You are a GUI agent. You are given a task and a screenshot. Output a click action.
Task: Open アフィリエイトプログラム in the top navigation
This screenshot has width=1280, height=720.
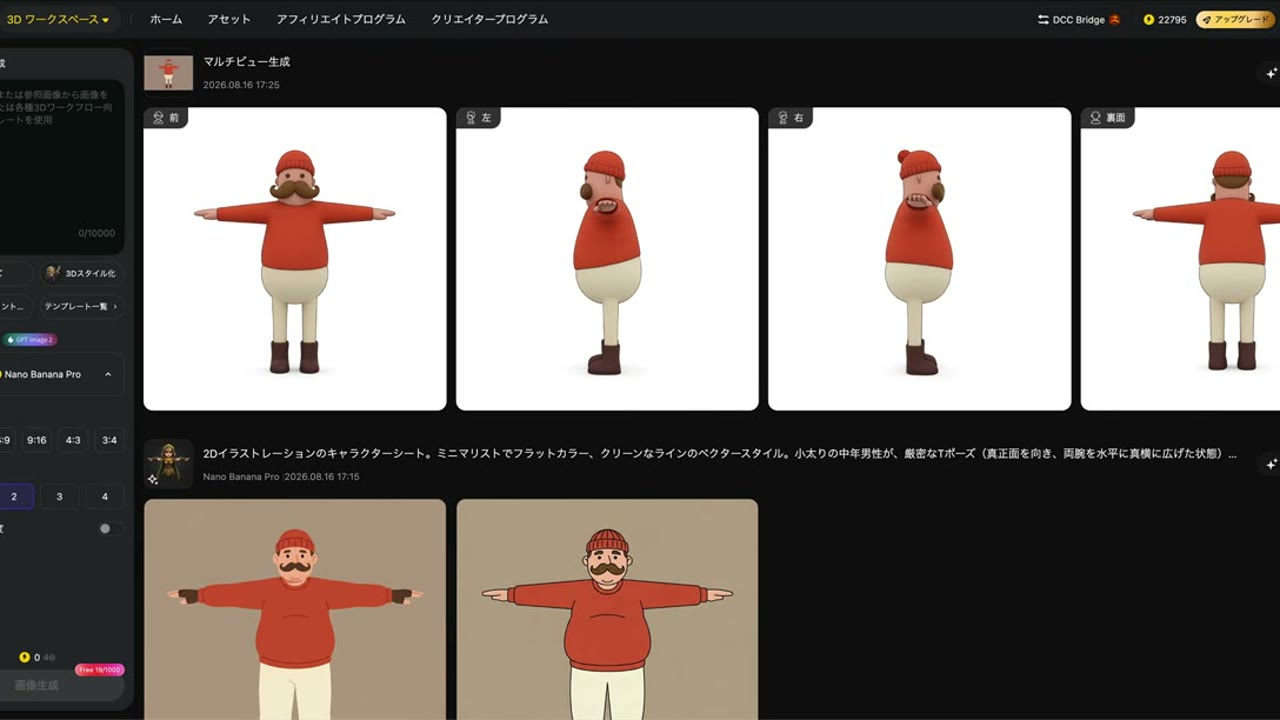341,19
